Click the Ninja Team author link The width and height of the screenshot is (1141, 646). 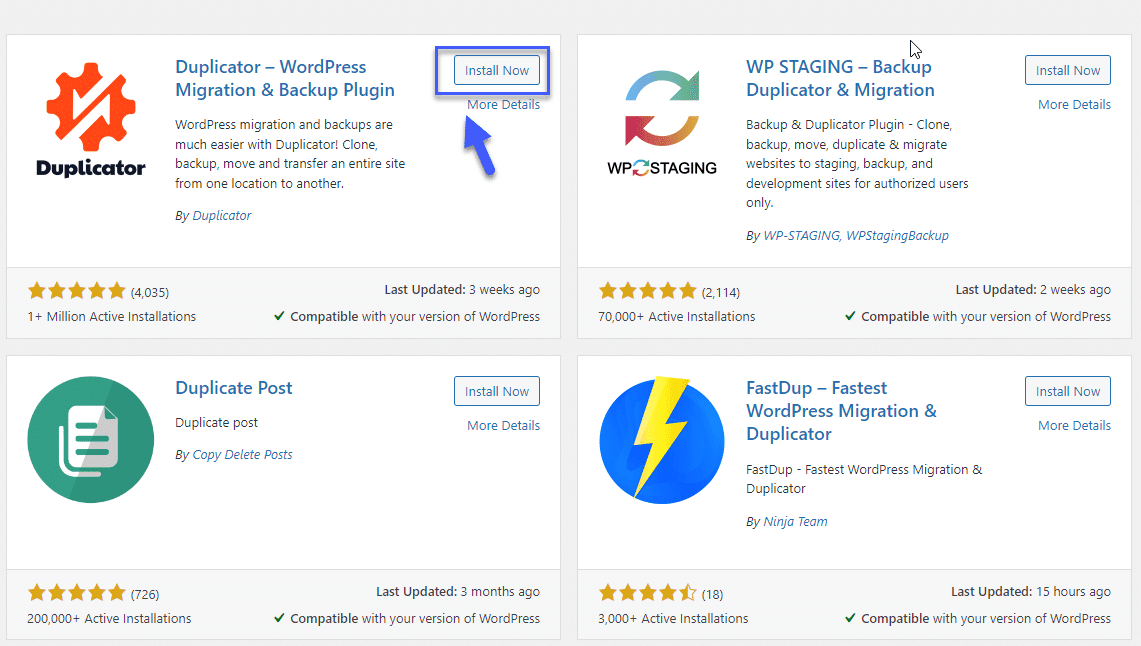click(796, 521)
